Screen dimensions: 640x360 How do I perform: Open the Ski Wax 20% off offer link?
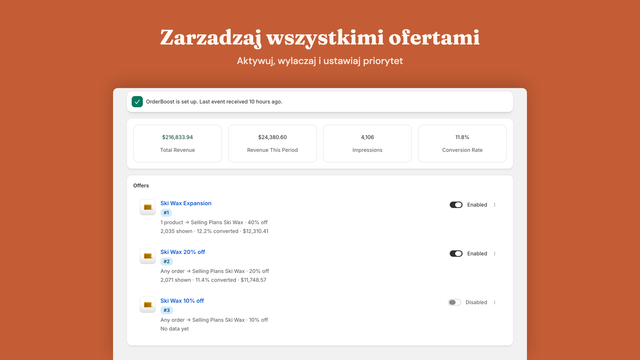point(182,252)
